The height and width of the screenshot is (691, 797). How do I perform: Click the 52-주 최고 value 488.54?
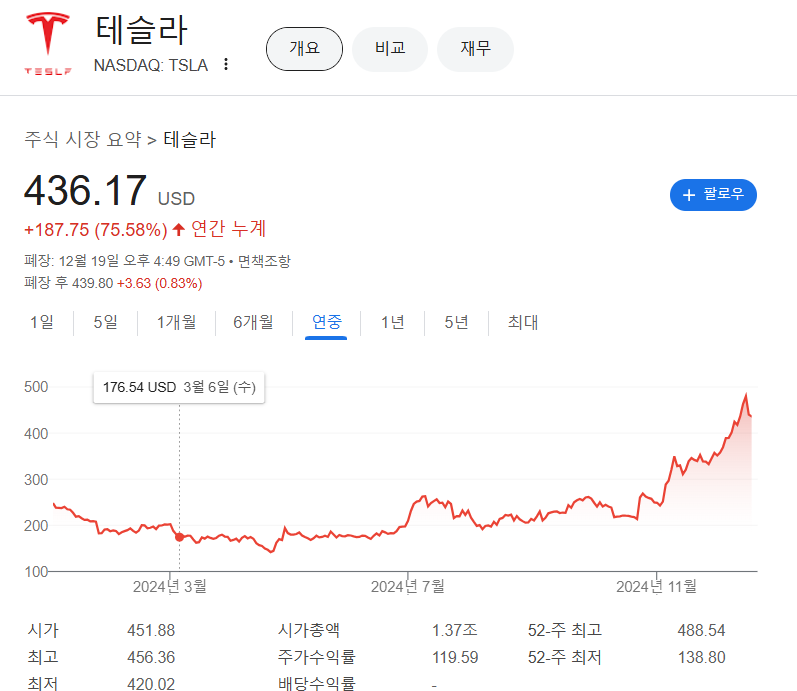701,630
